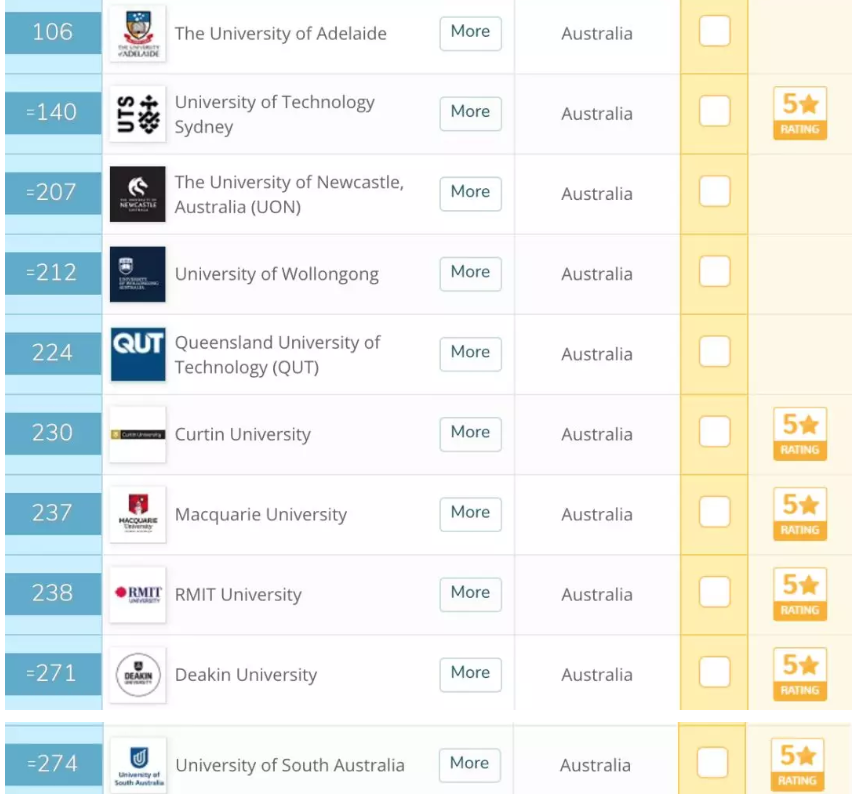
Task: View the 5-star rating badge for Macquarie University
Action: (800, 514)
